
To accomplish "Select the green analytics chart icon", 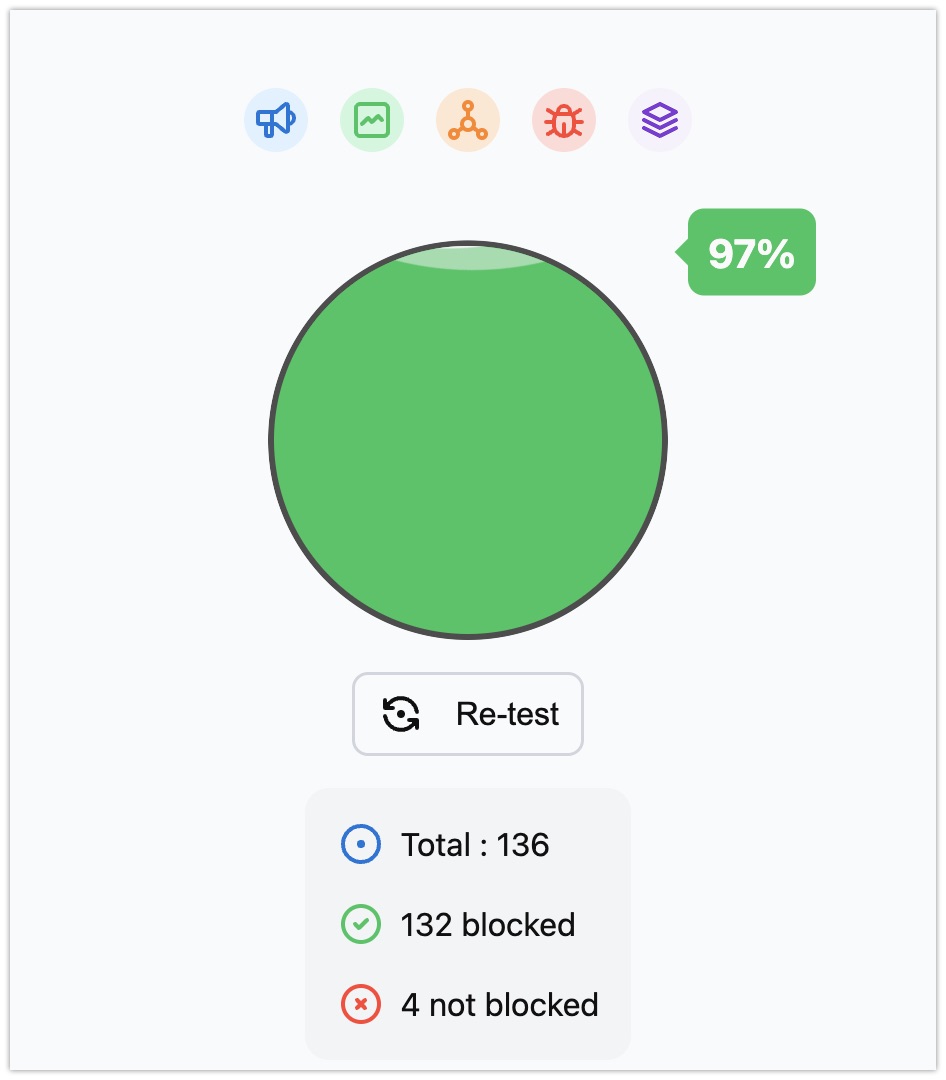I will 372,120.
